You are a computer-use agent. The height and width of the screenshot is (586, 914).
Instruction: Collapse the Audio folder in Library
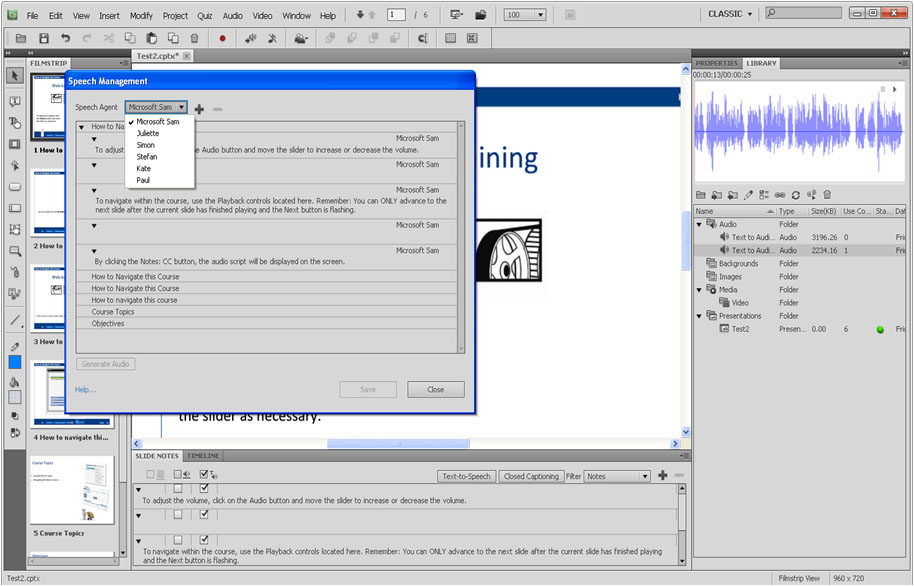700,224
